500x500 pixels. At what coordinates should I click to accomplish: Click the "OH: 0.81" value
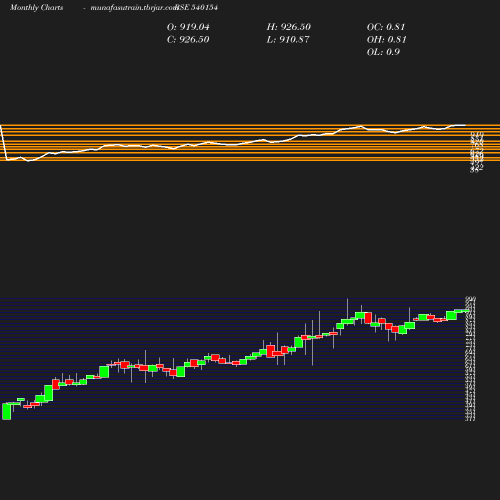pyautogui.click(x=387, y=40)
